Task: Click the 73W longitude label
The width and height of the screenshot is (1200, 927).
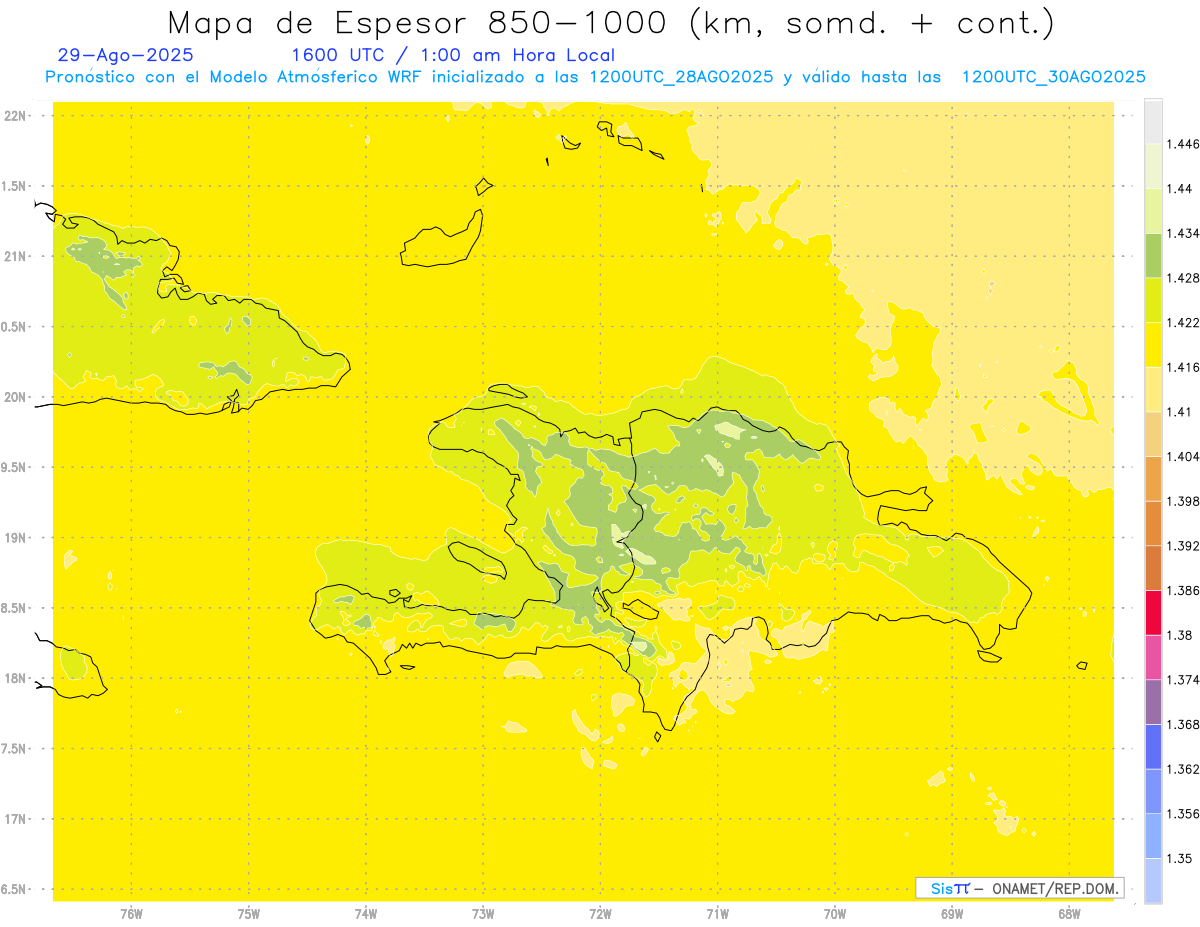Action: tap(483, 913)
